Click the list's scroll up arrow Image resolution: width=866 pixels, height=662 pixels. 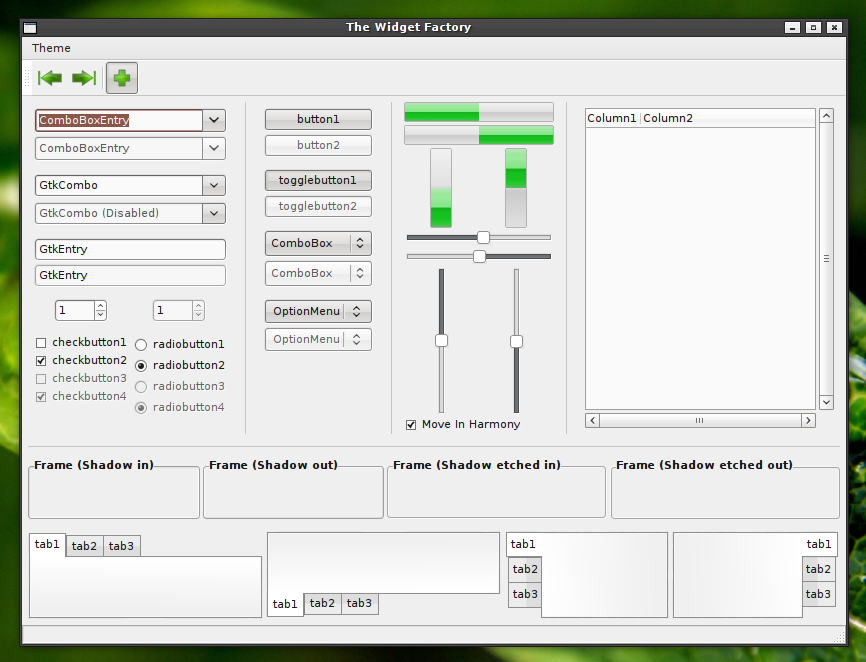826,116
